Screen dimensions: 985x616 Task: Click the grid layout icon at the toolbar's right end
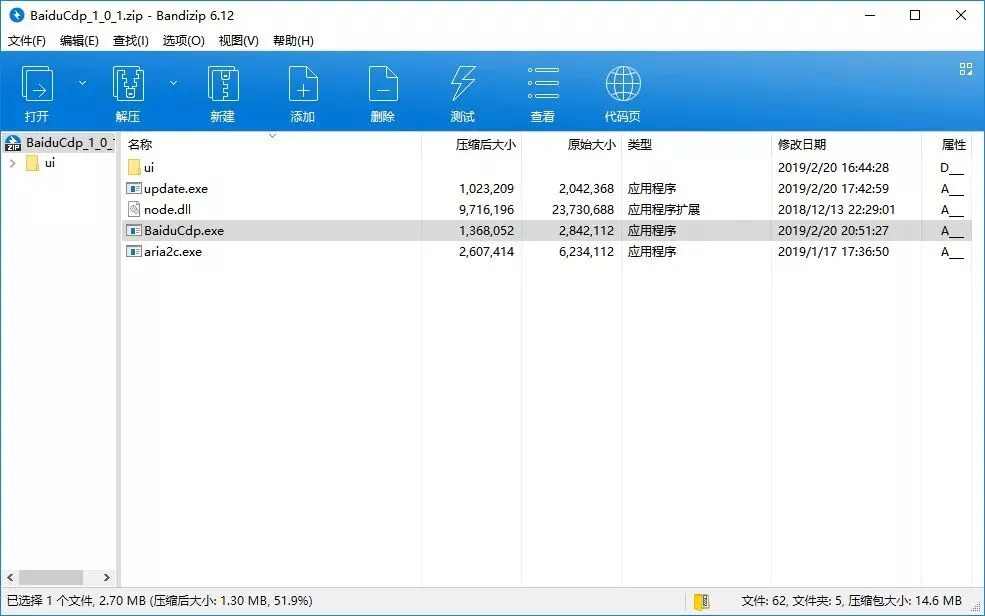coord(966,69)
